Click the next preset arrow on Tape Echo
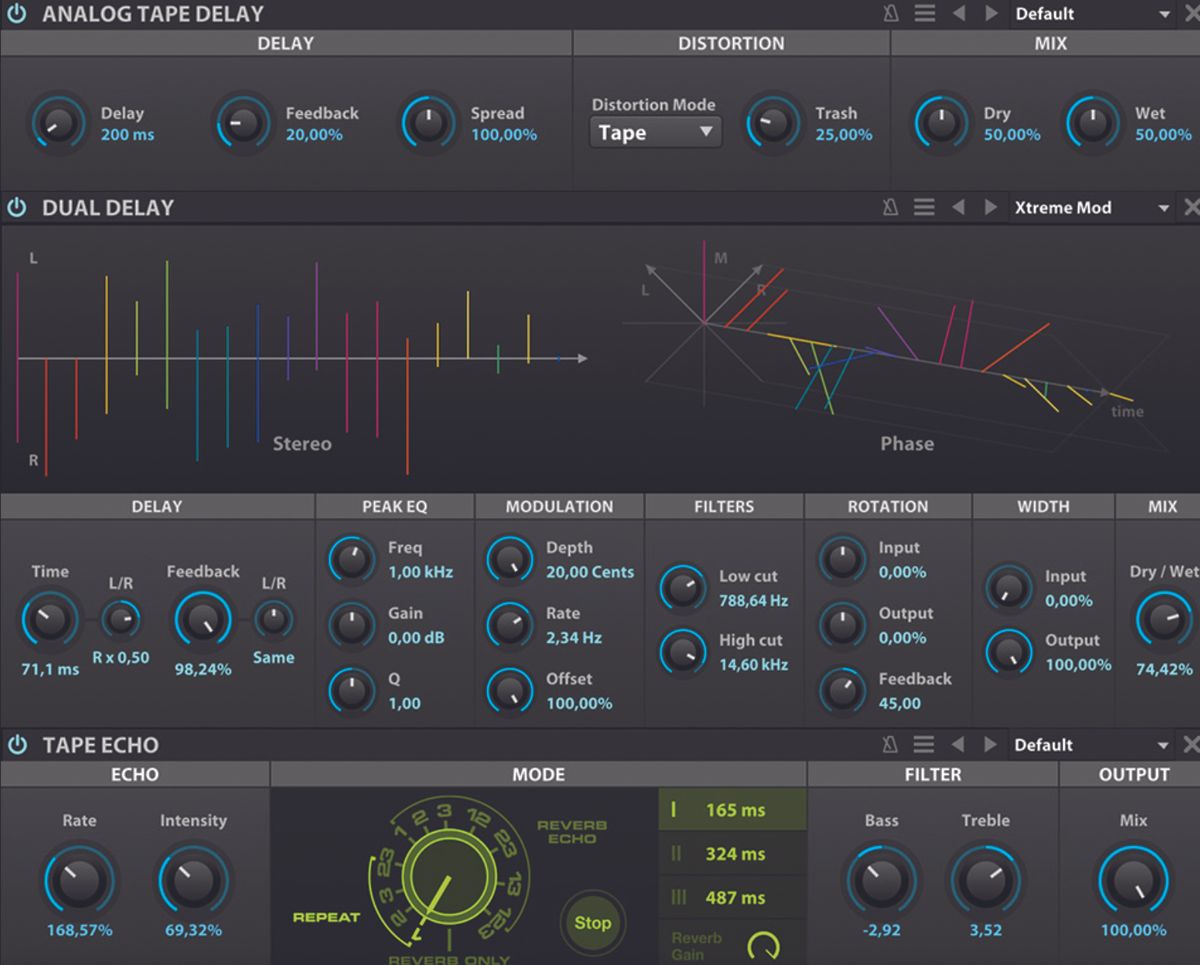The height and width of the screenshot is (965, 1200). point(991,744)
